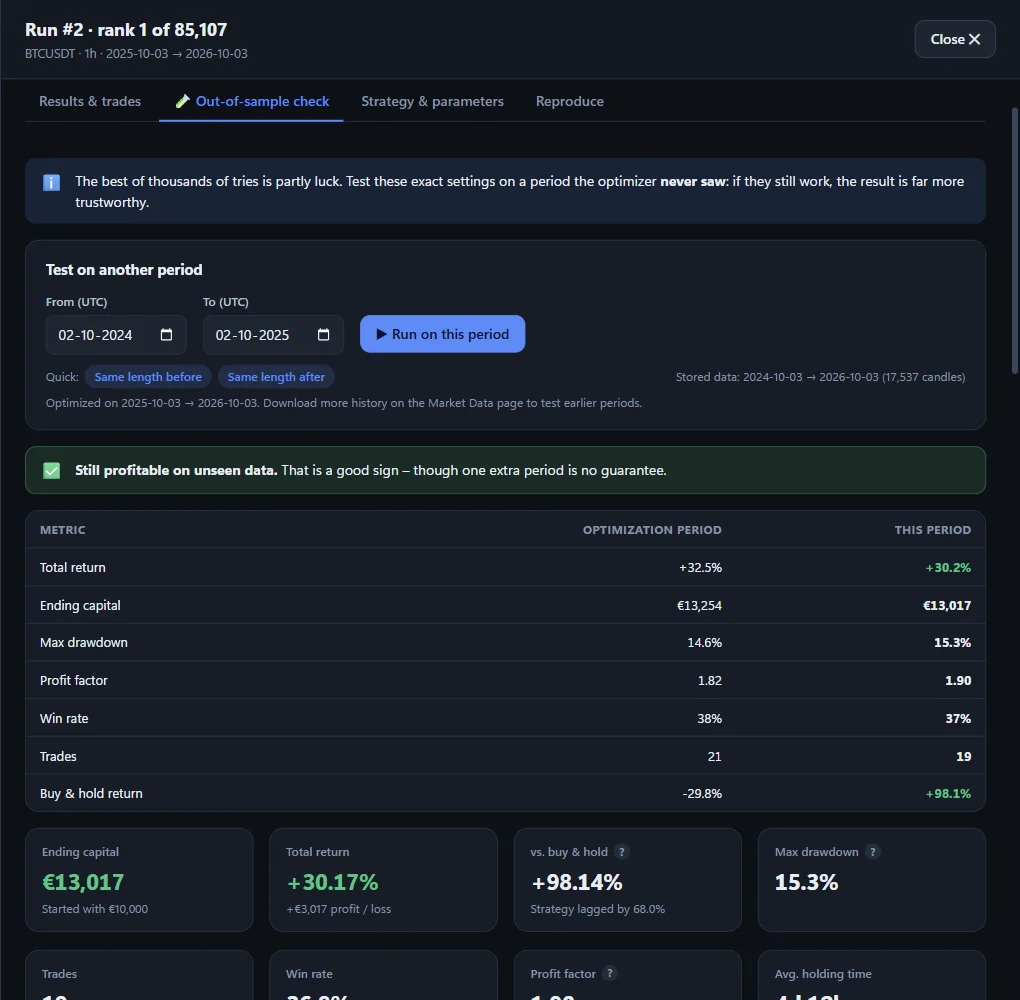Click the From (UTC) date field

coord(116,334)
